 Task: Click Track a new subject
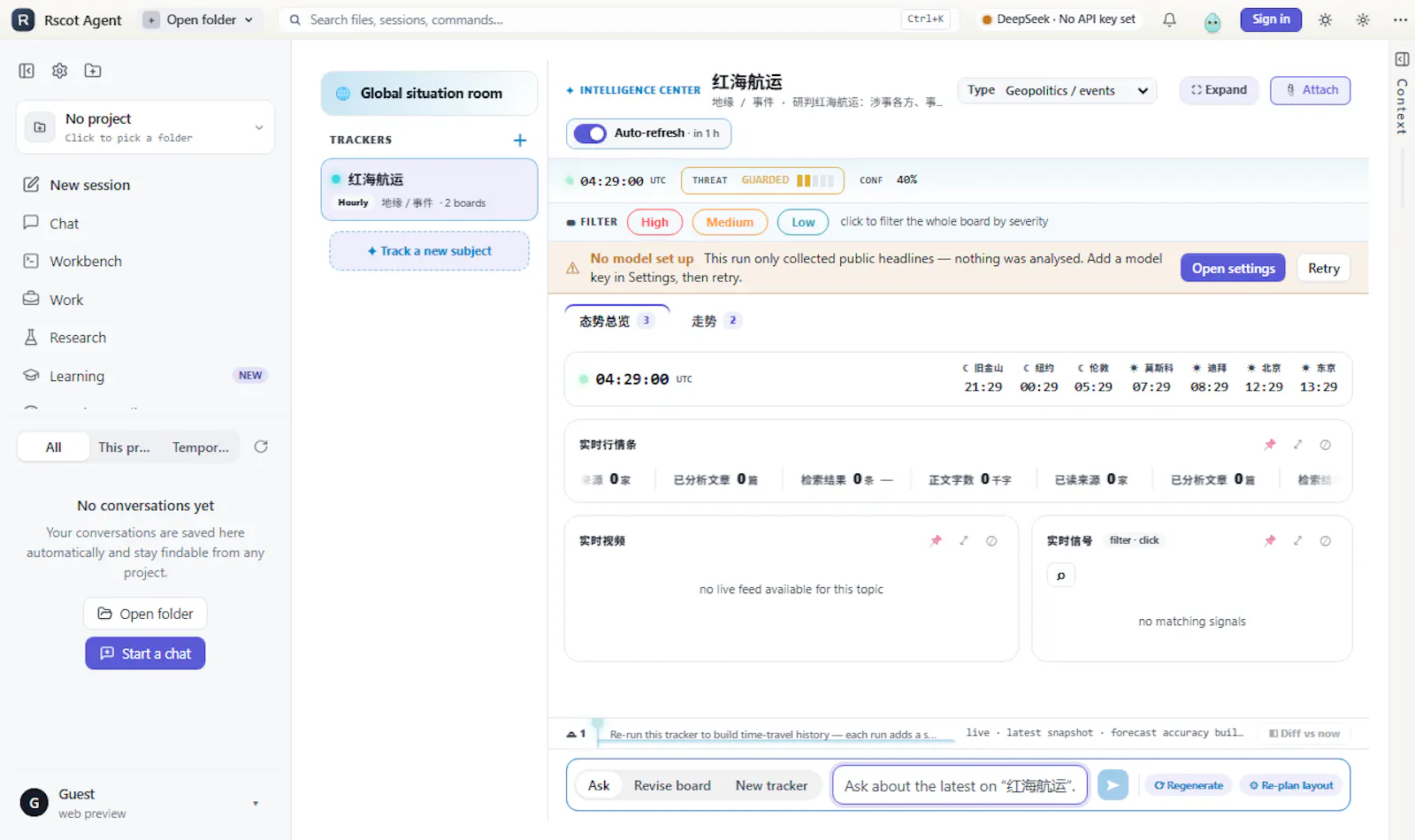pyautogui.click(x=430, y=251)
